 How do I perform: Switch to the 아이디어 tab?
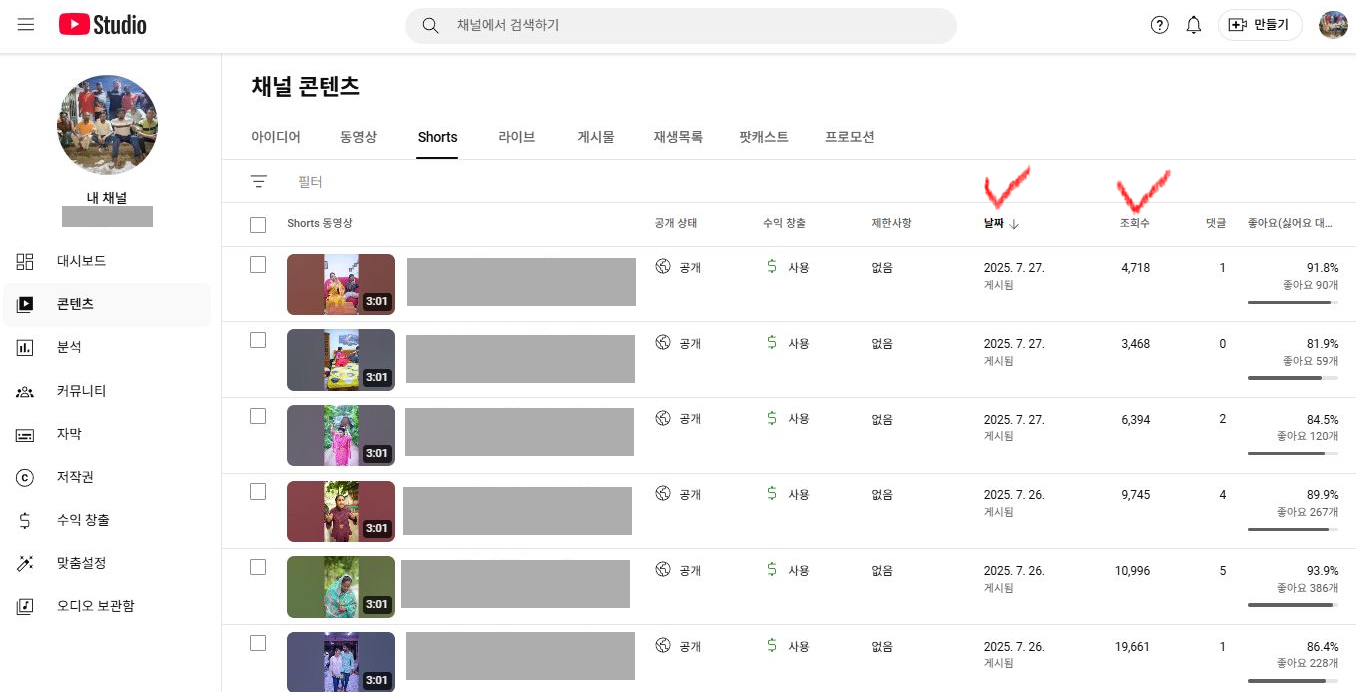tap(276, 137)
